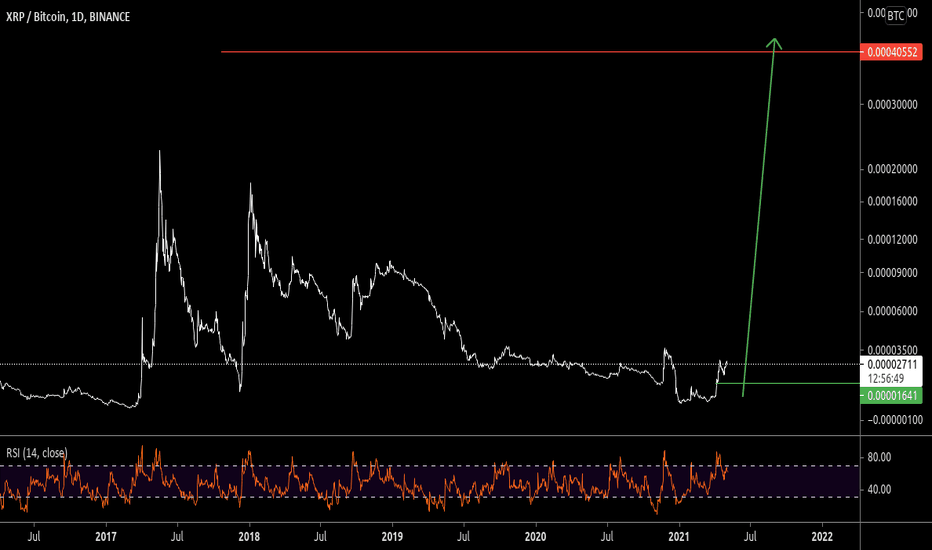This screenshot has width=932, height=550.
Task: Select the red horizontal line drawing
Action: 540,52
